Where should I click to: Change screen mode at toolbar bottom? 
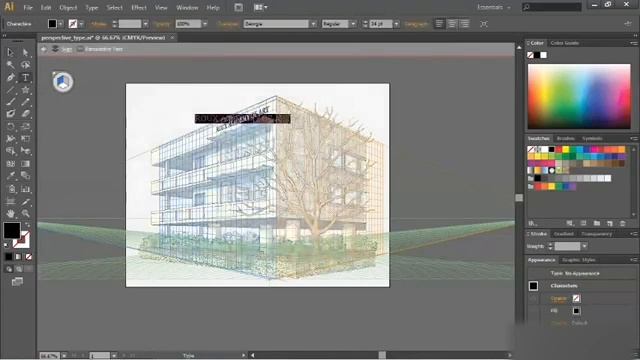tap(17, 282)
